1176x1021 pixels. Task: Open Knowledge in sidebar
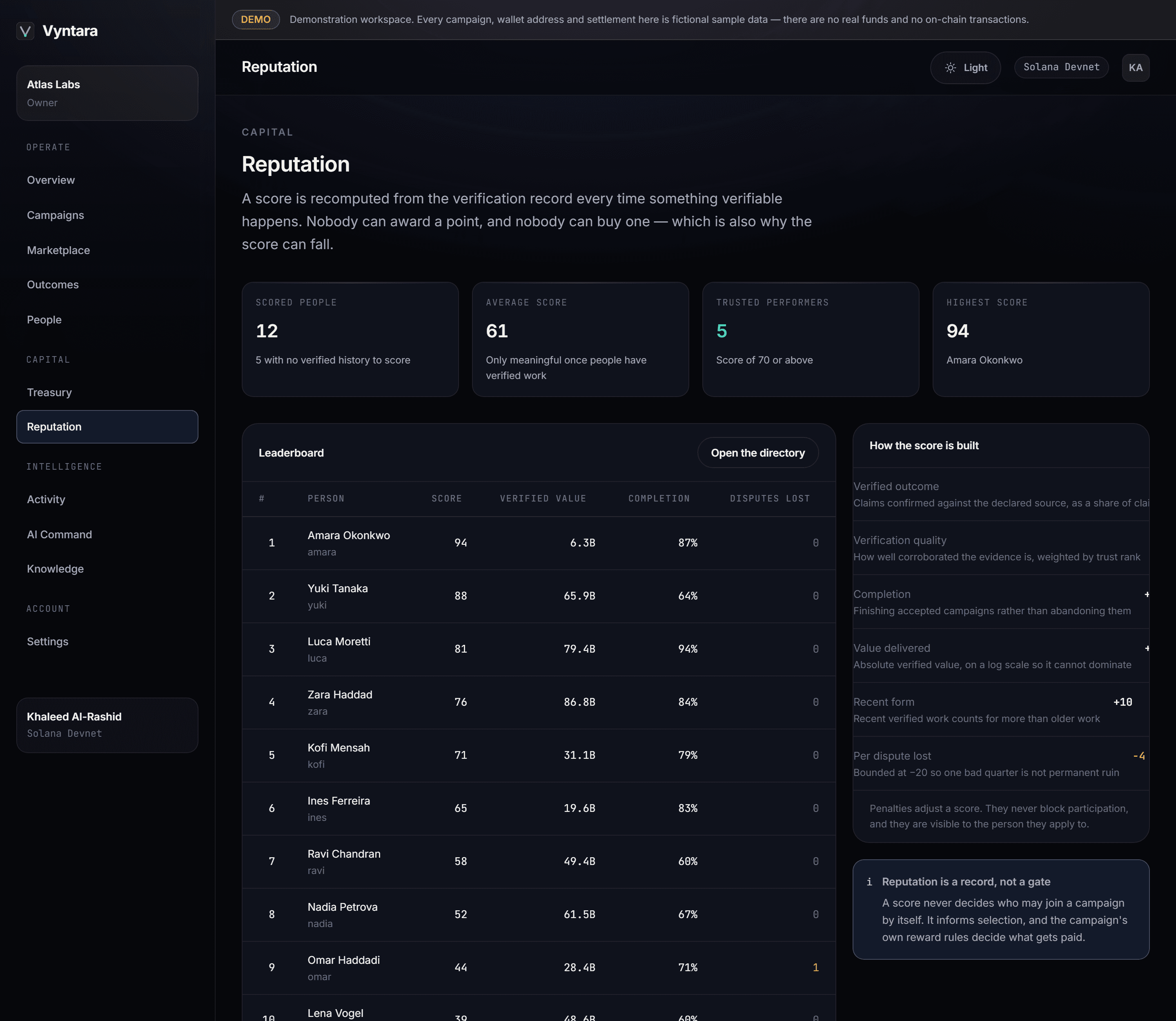107,569
